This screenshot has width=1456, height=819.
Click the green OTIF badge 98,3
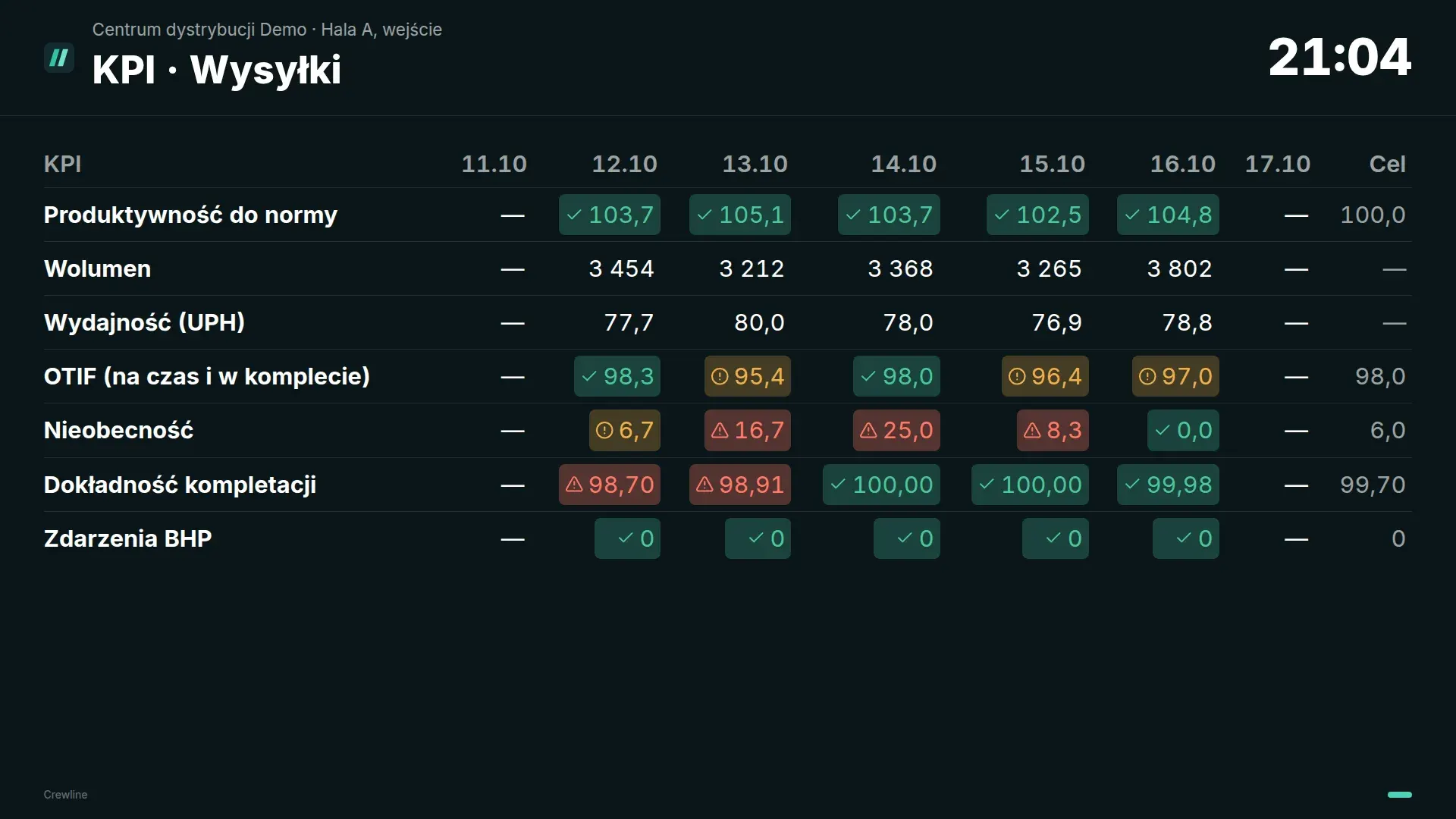(617, 376)
